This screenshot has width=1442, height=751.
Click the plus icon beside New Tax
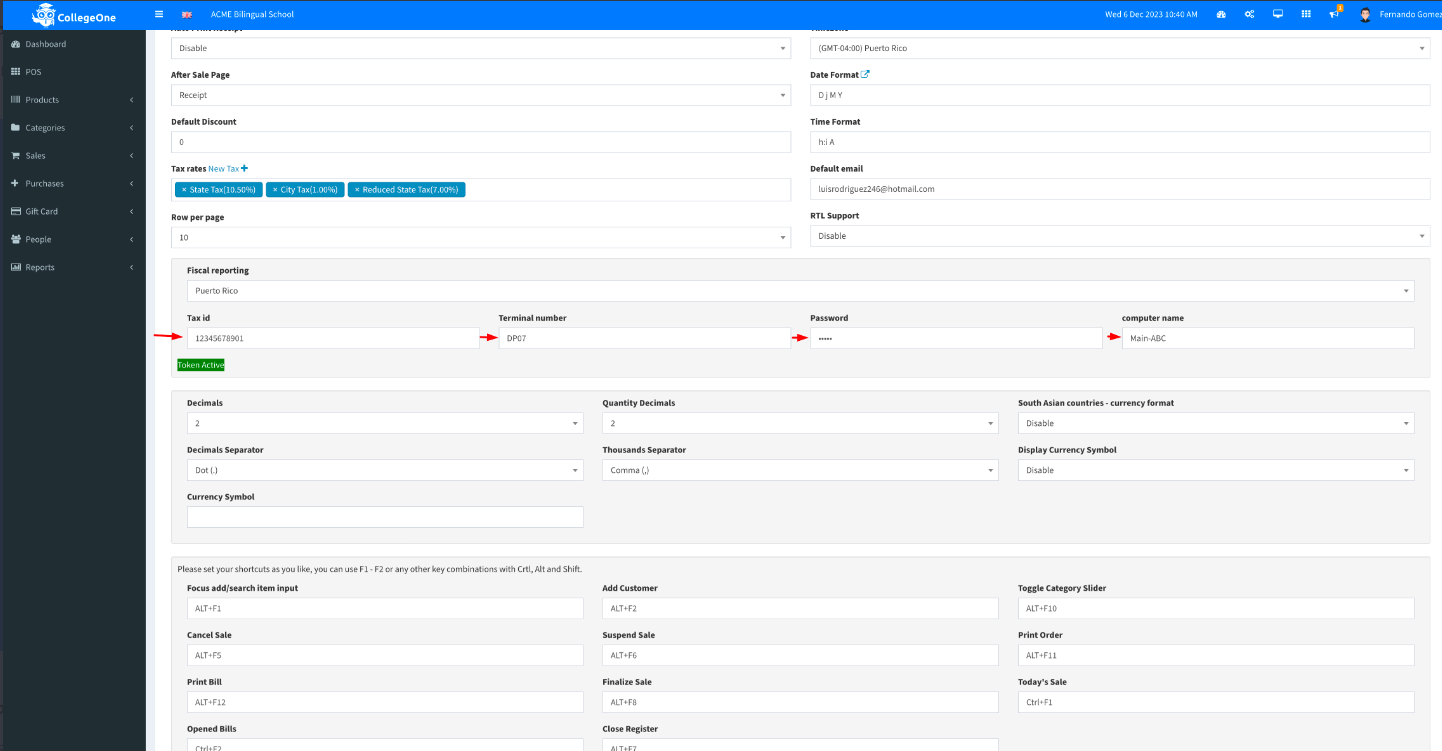click(x=244, y=169)
